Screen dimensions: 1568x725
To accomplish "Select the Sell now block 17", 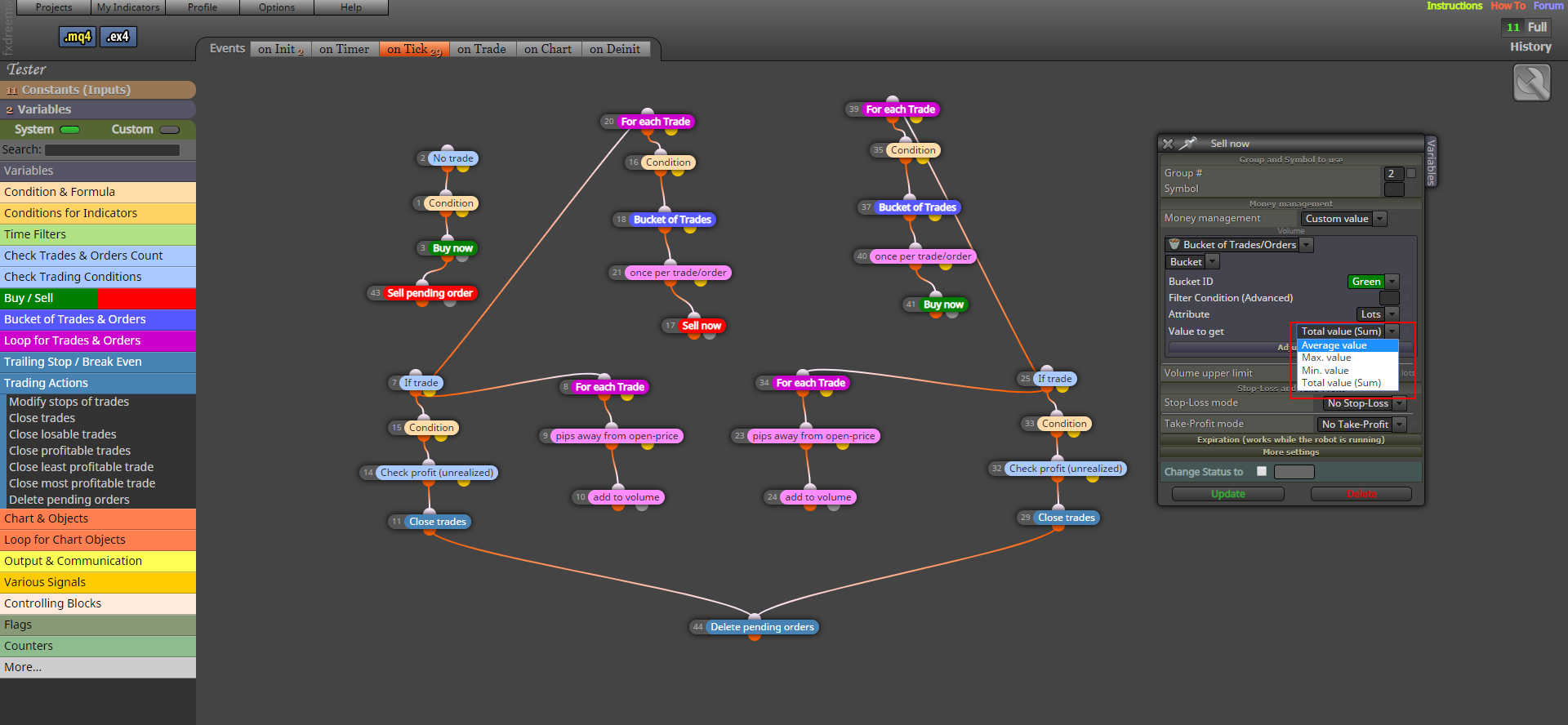I will click(702, 326).
